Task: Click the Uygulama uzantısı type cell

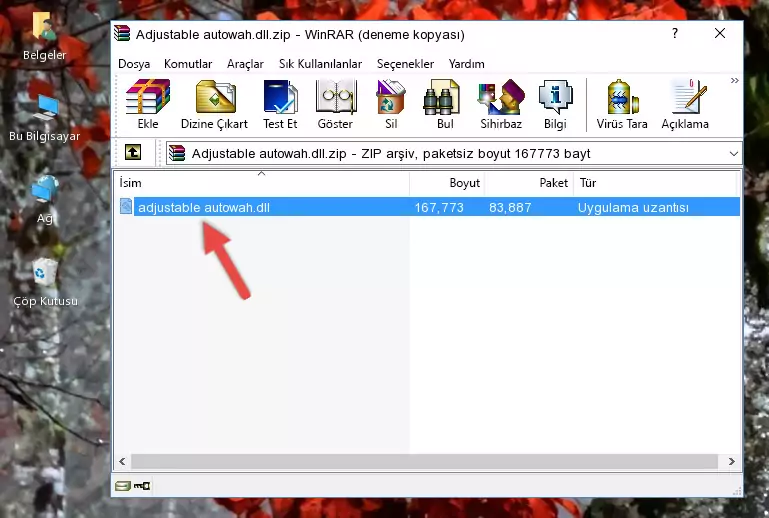Action: point(633,207)
